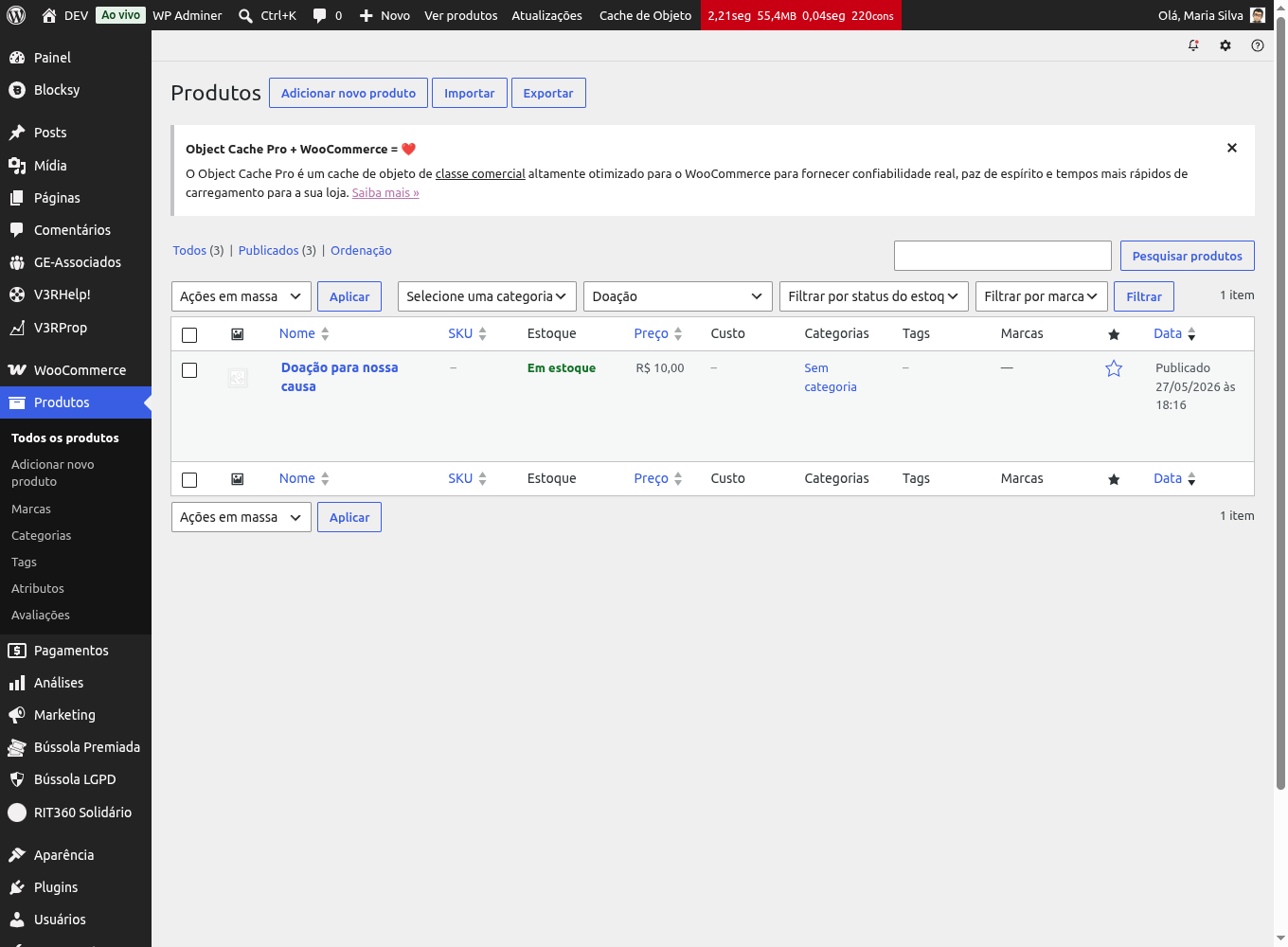Click the Sem categoria link
Screen dimensions: 1288x947
(x=831, y=378)
